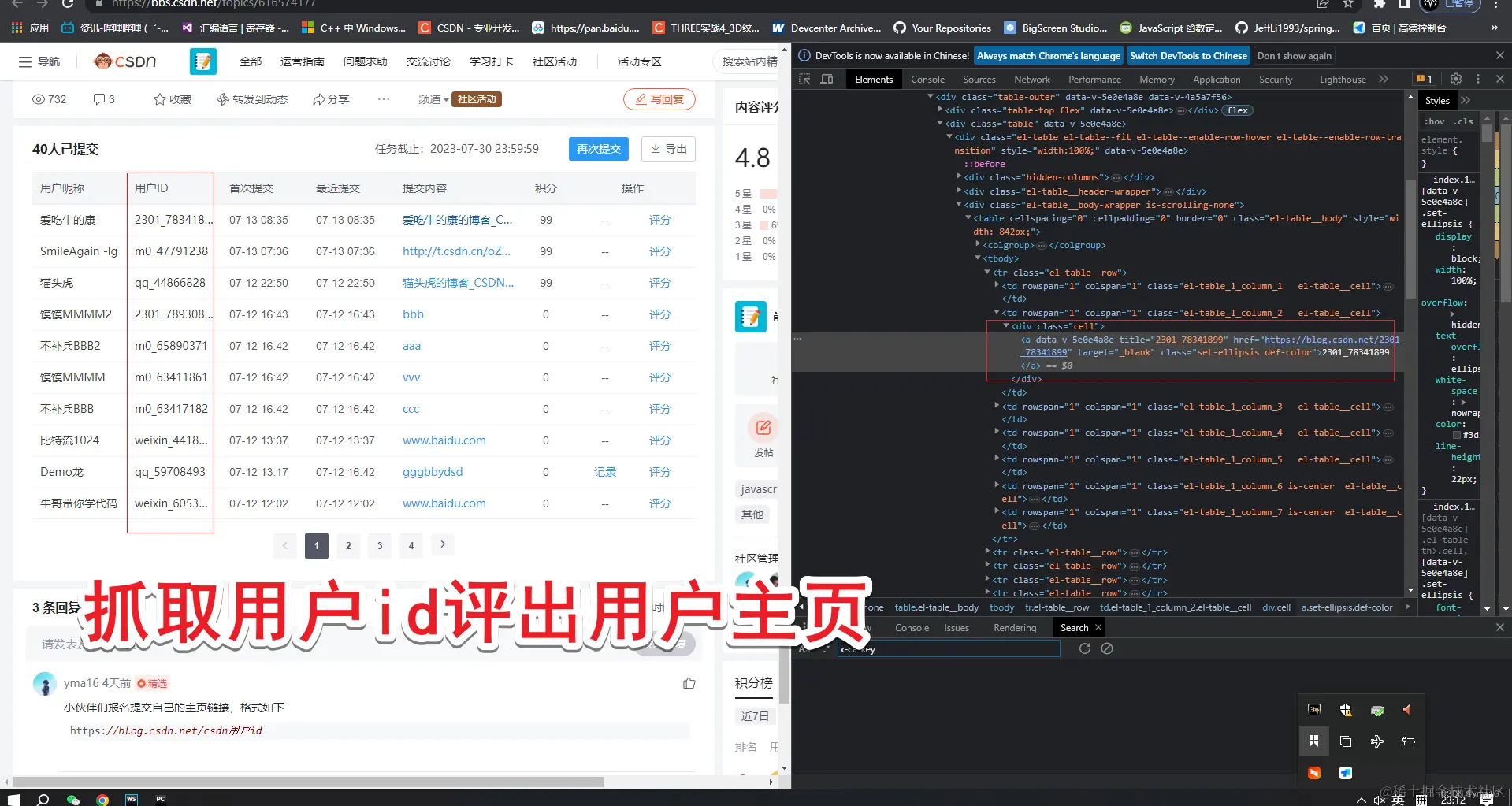The width and height of the screenshot is (1512, 806).
Task: Click Don't show again button
Action: pos(1294,56)
